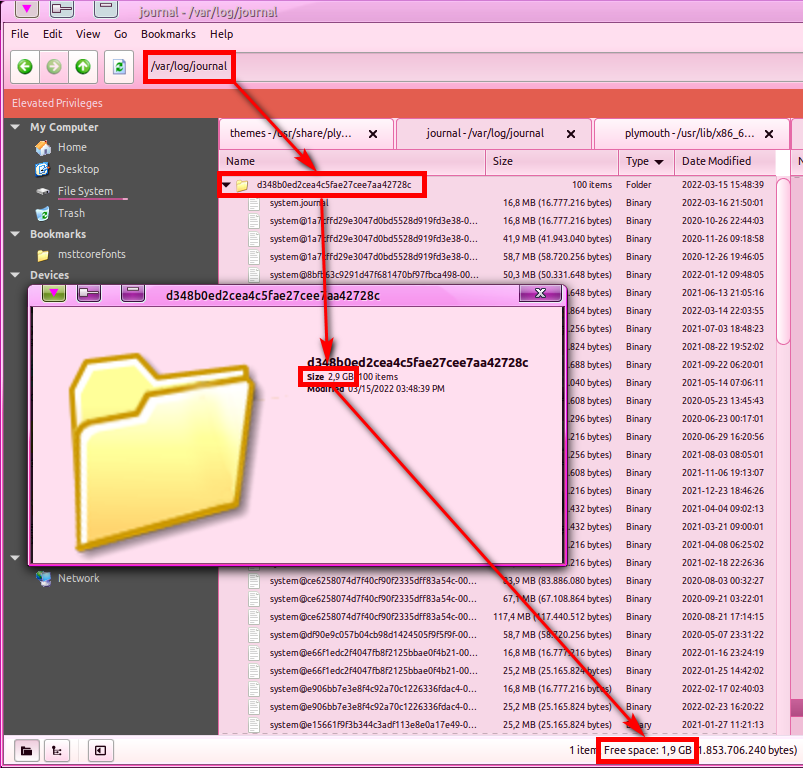Screen dimensions: 803x768
Task: Close the themes tab with its X
Action: coord(373,134)
